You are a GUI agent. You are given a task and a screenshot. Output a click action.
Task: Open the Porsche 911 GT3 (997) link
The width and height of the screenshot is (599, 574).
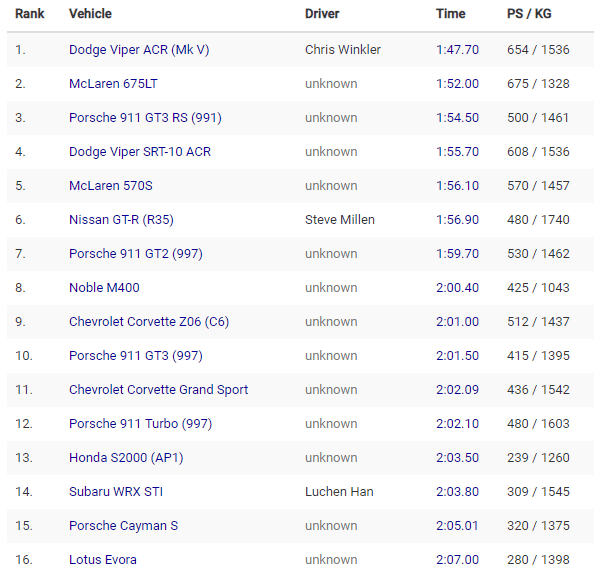click(x=136, y=356)
